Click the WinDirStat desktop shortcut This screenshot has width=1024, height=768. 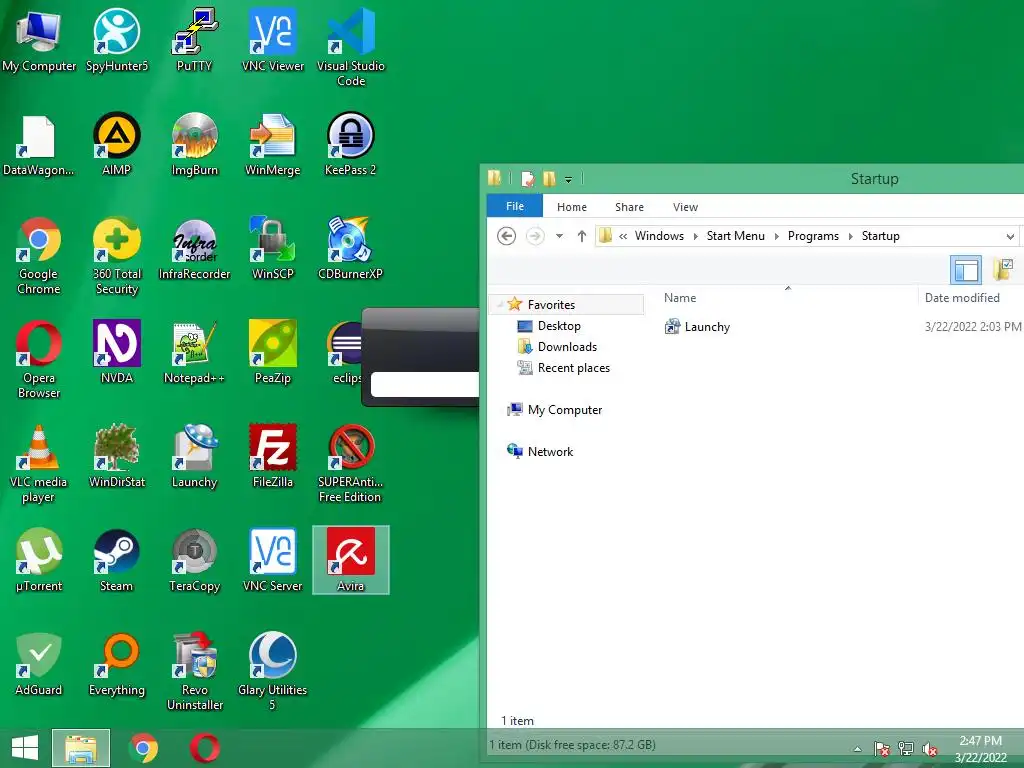pyautogui.click(x=117, y=455)
